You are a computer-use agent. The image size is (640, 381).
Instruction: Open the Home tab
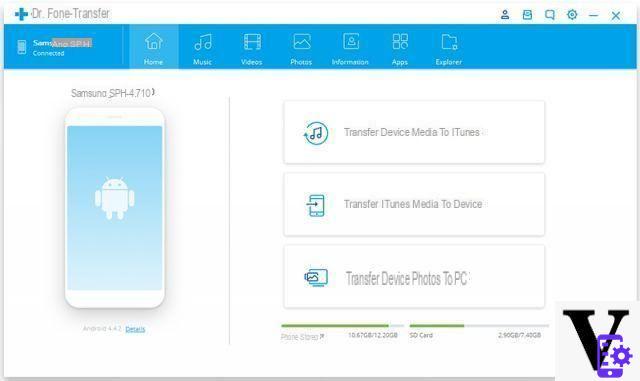pyautogui.click(x=154, y=47)
